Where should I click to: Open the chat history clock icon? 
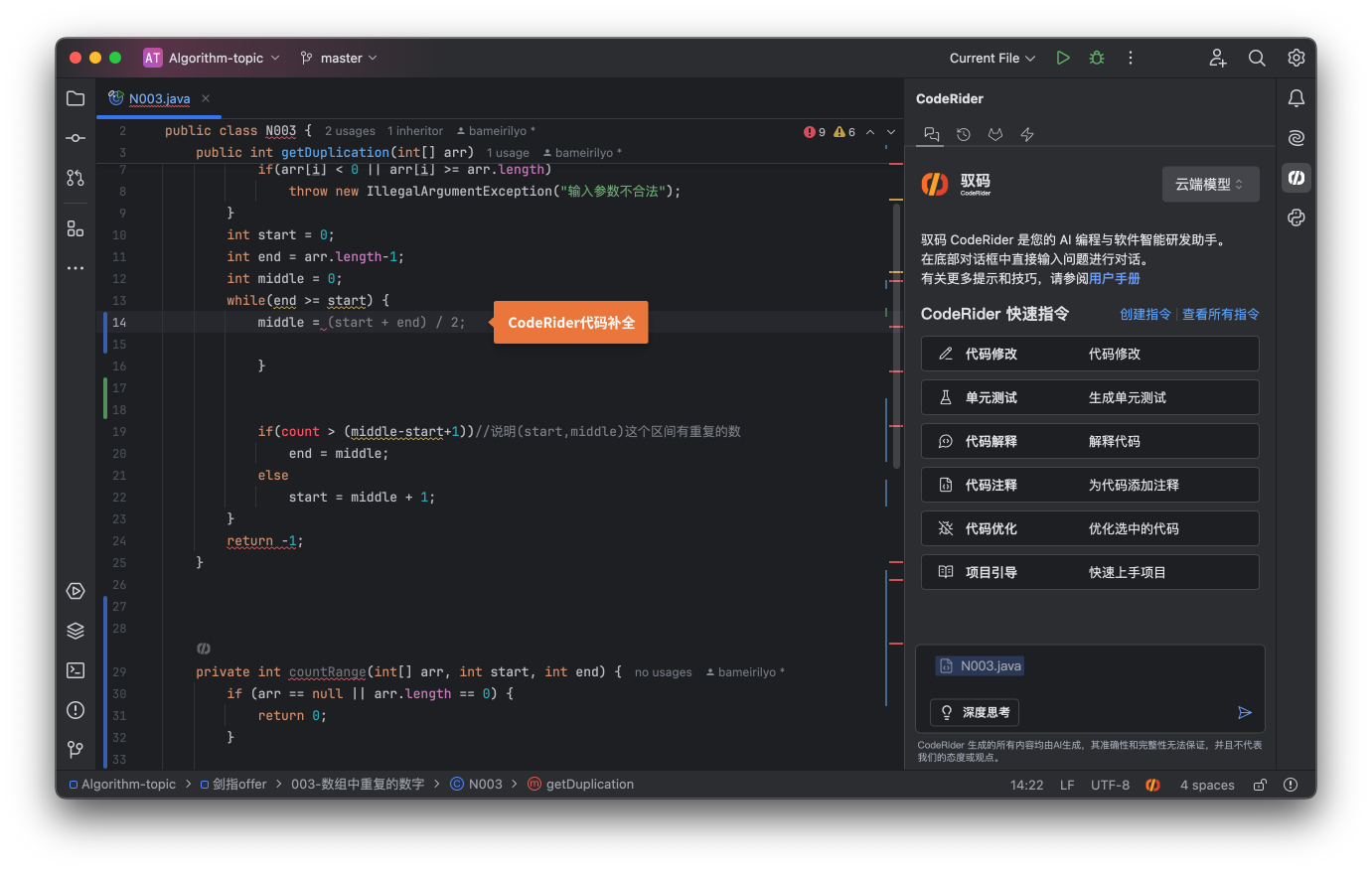[x=964, y=134]
